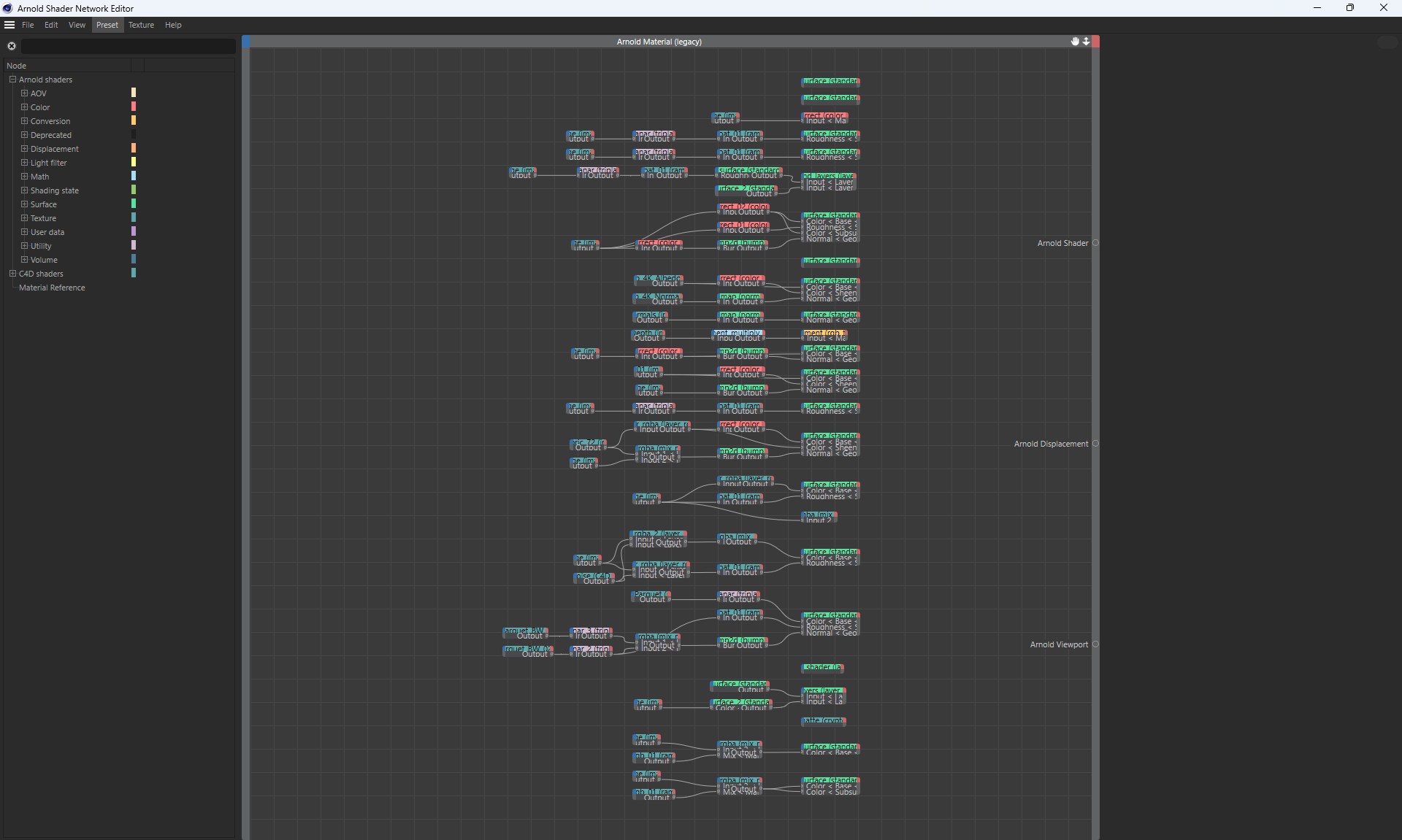Open the Texture menu
The image size is (1402, 840).
click(x=141, y=25)
